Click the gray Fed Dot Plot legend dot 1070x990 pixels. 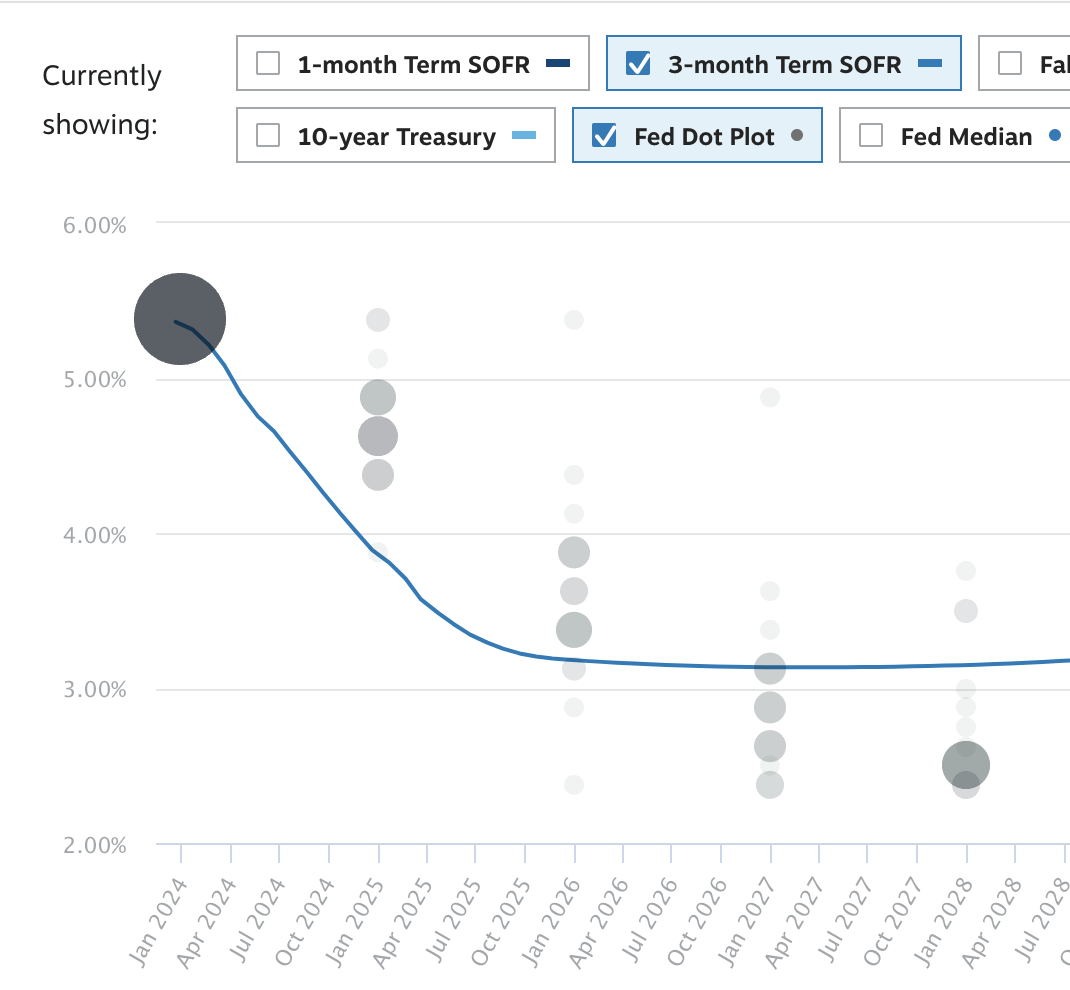[797, 135]
